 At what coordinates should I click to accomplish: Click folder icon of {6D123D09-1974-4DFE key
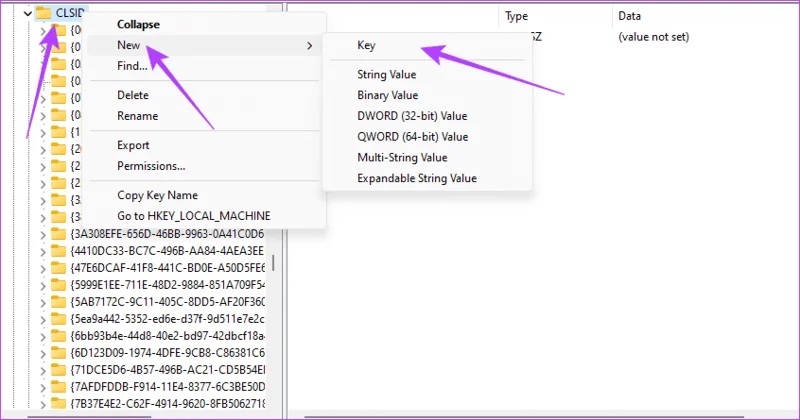pos(59,353)
